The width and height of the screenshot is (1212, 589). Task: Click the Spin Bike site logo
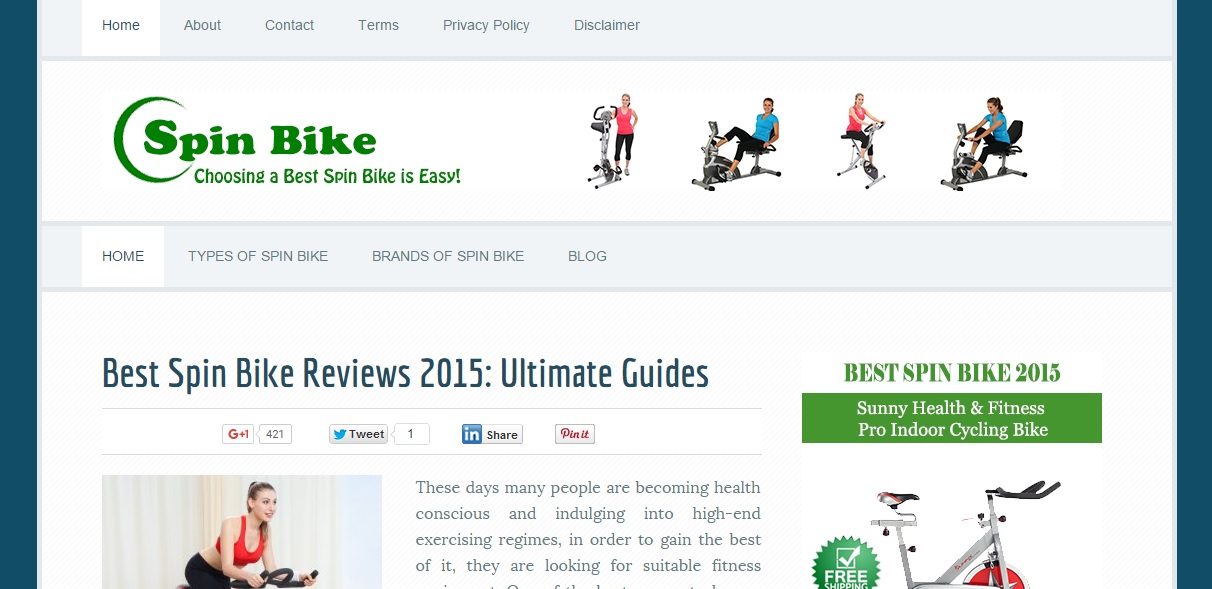tap(286, 141)
